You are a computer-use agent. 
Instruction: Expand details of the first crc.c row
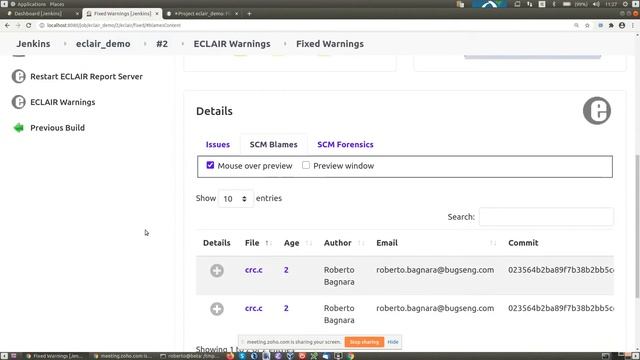(x=217, y=270)
